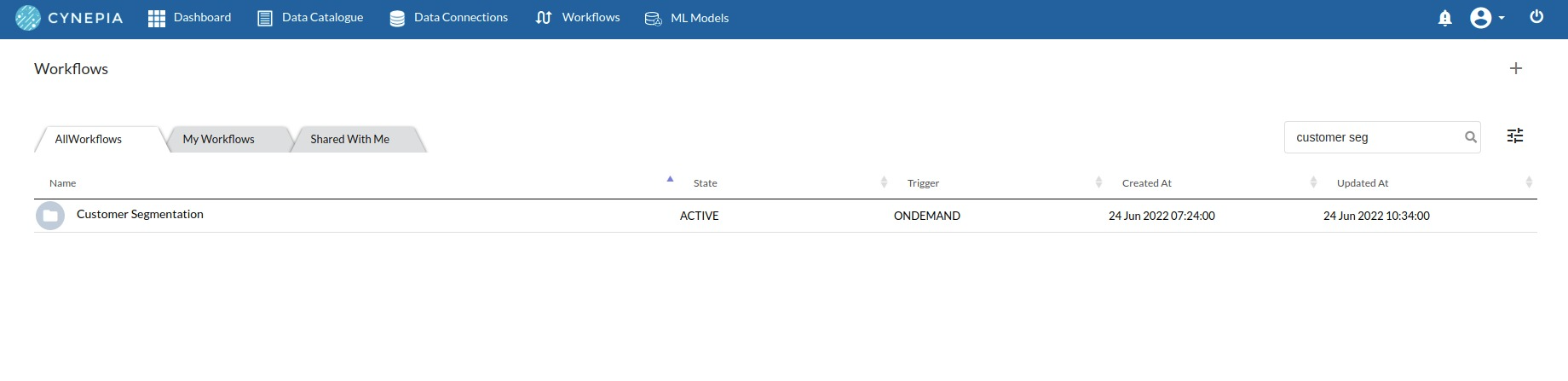Open notifications bell
This screenshot has height=381, width=1568.
[1444, 18]
